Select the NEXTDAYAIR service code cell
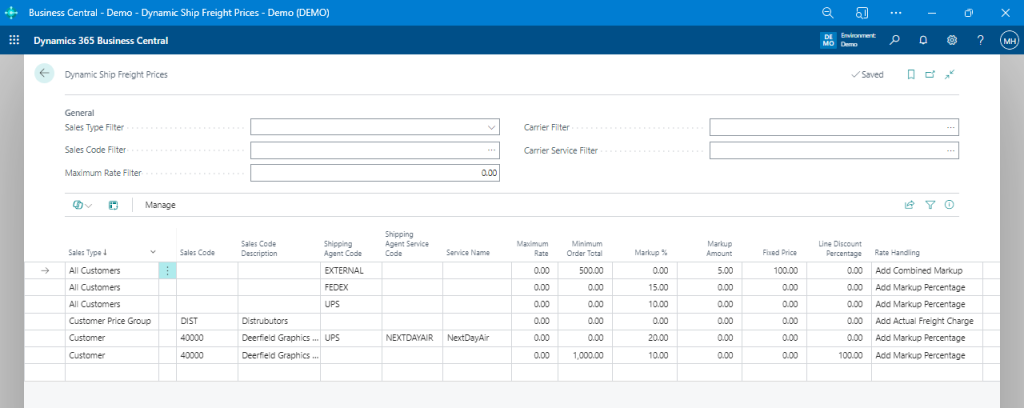The image size is (1024, 408). [412, 338]
